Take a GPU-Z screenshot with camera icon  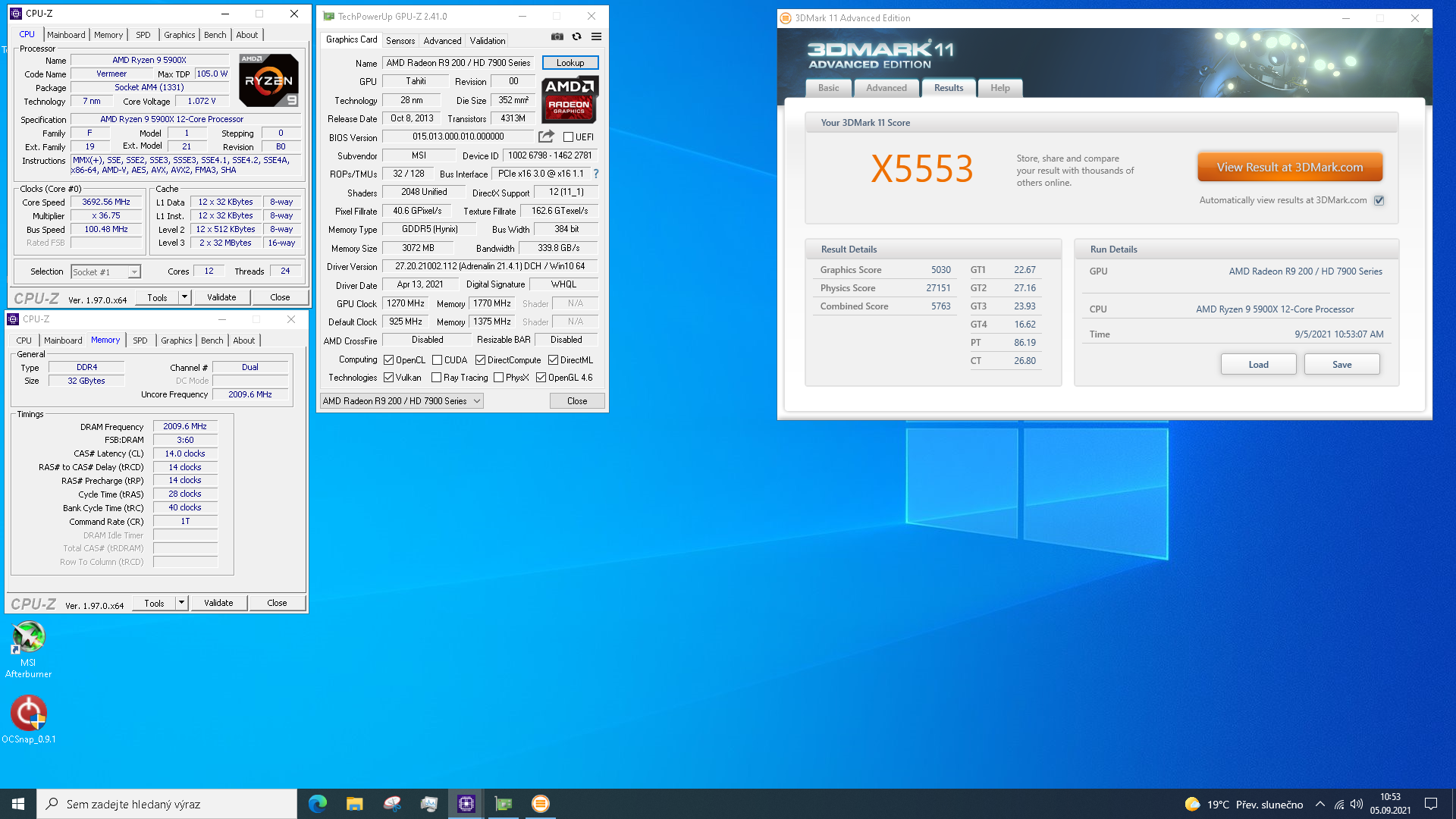click(x=557, y=36)
